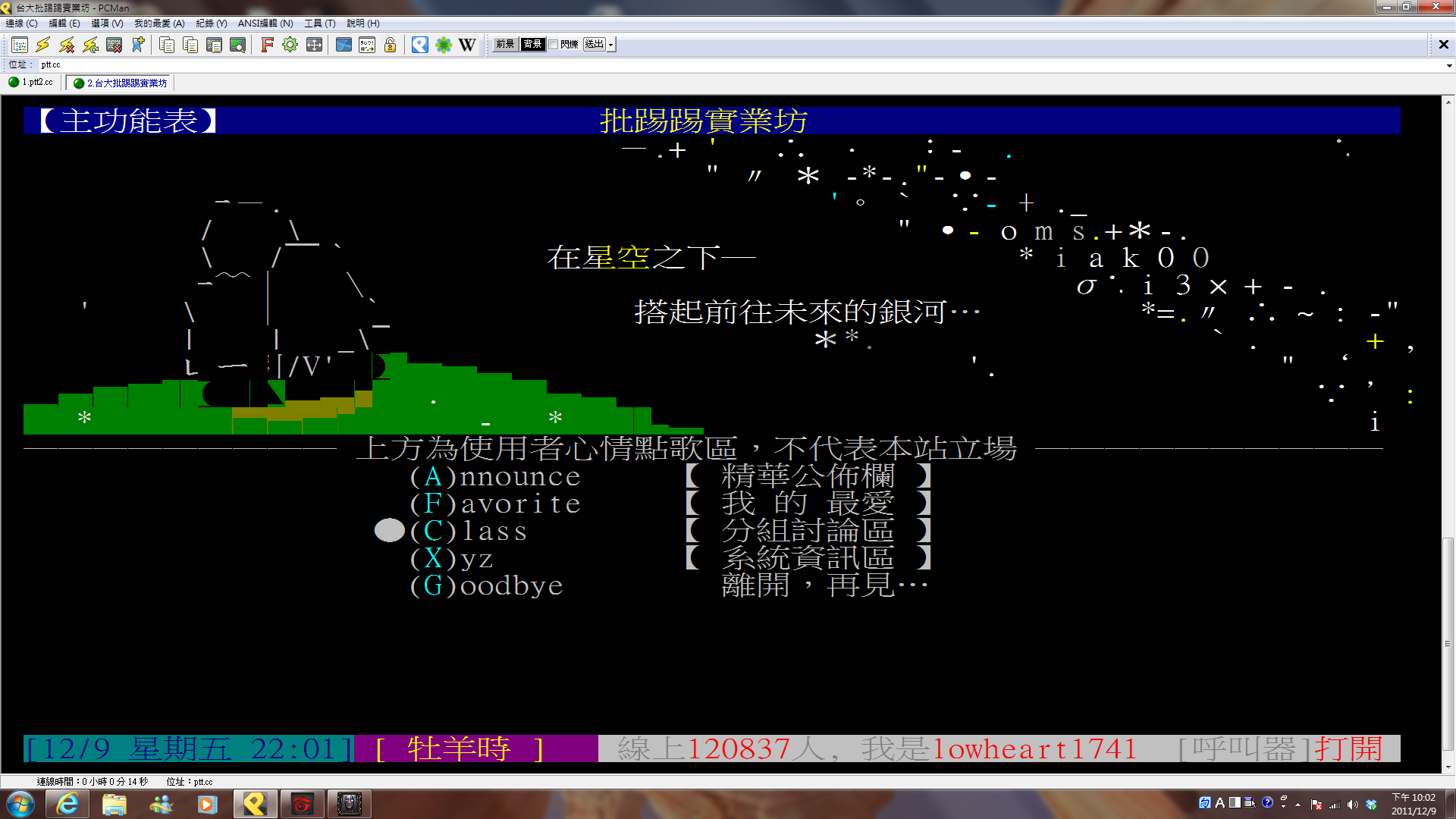
Task: Open the ANSI編輯 (N) menu
Action: pos(265,24)
